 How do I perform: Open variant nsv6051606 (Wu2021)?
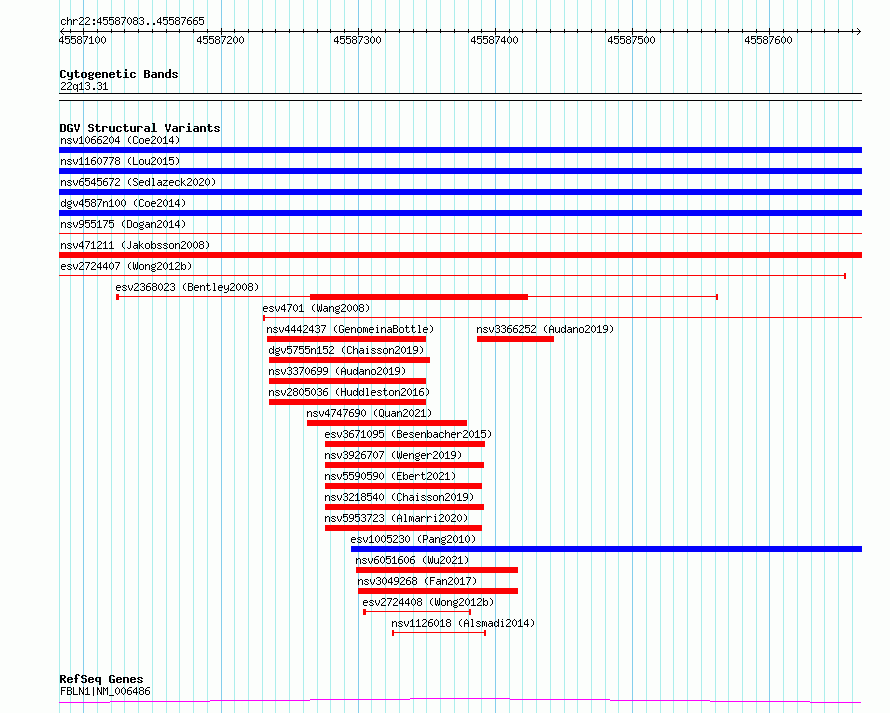pyautogui.click(x=413, y=560)
